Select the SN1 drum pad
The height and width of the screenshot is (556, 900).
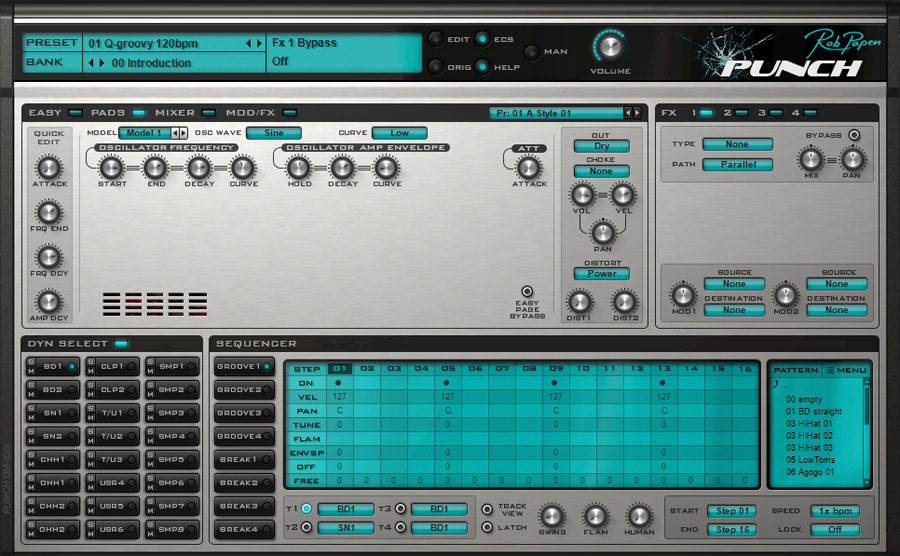tap(53, 413)
